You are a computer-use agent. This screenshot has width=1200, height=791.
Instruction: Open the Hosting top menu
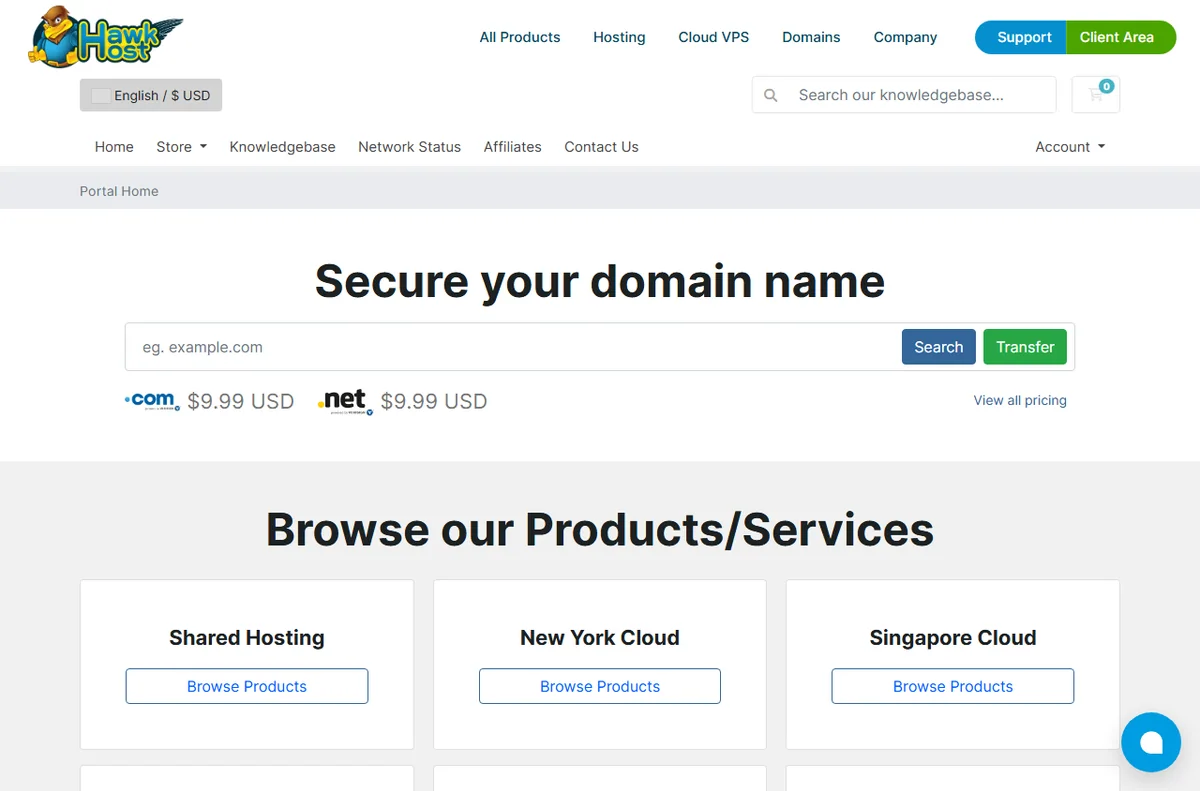[x=619, y=37]
